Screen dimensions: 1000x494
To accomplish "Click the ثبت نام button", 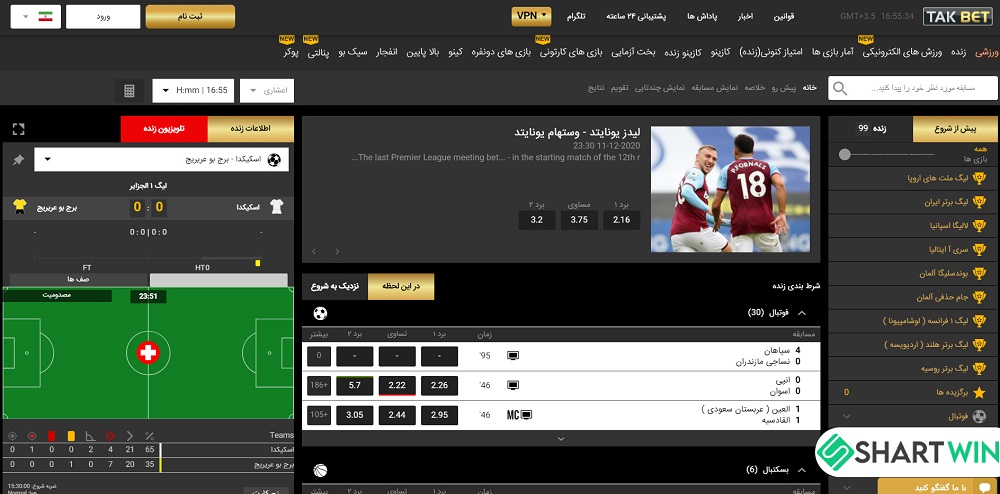I will [190, 17].
